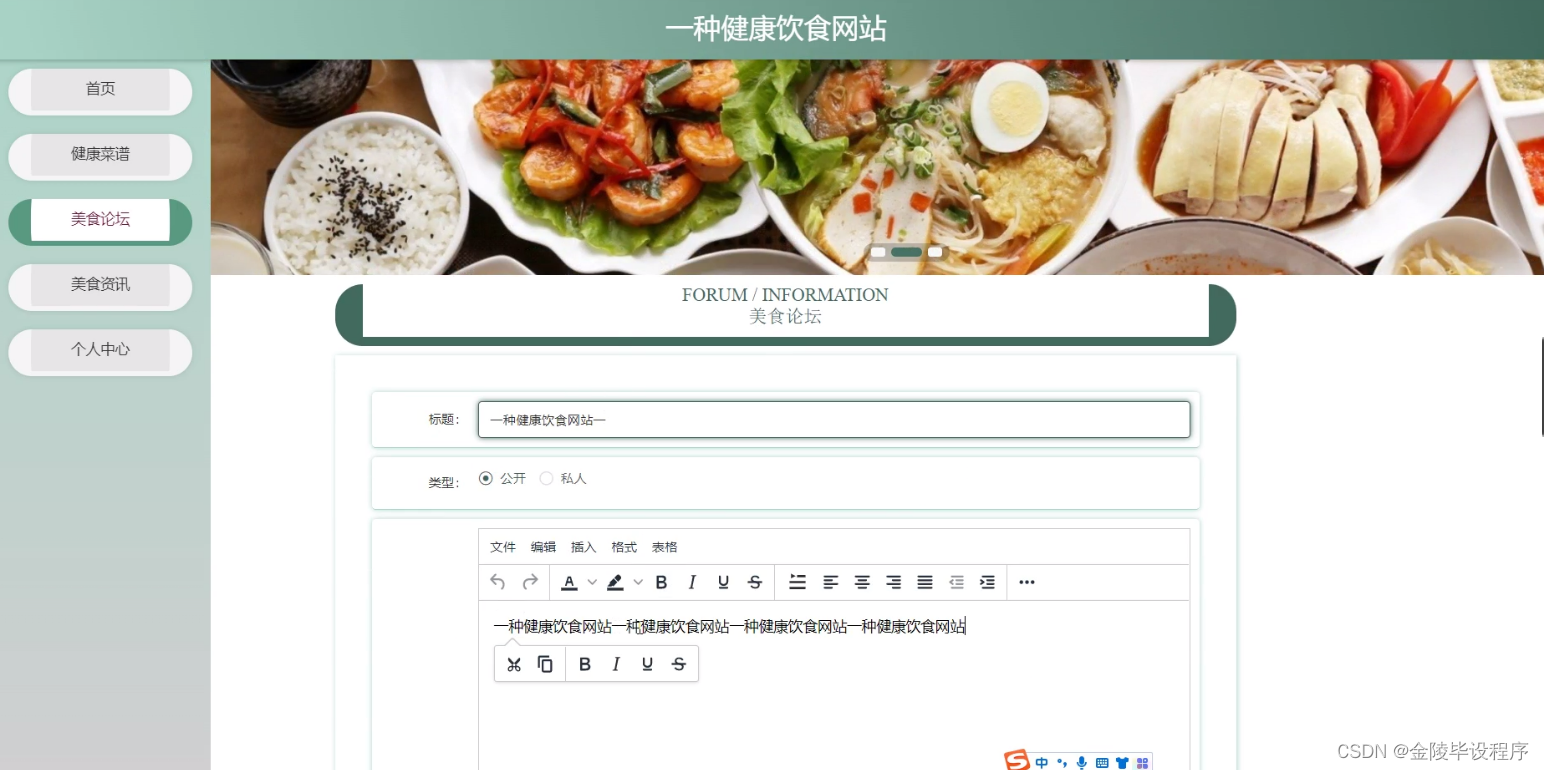Open the 格式 menu in the editor
Screen dimensions: 1544x770
point(623,547)
